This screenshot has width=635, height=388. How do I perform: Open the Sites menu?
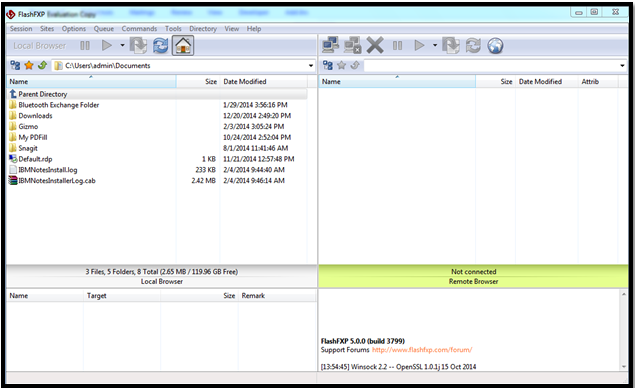(x=47, y=29)
